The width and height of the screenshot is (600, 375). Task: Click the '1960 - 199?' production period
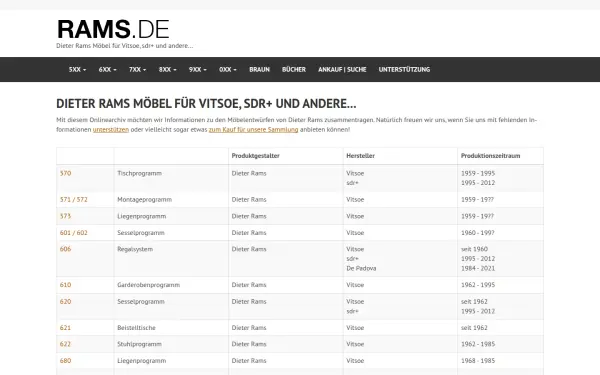tap(478, 233)
